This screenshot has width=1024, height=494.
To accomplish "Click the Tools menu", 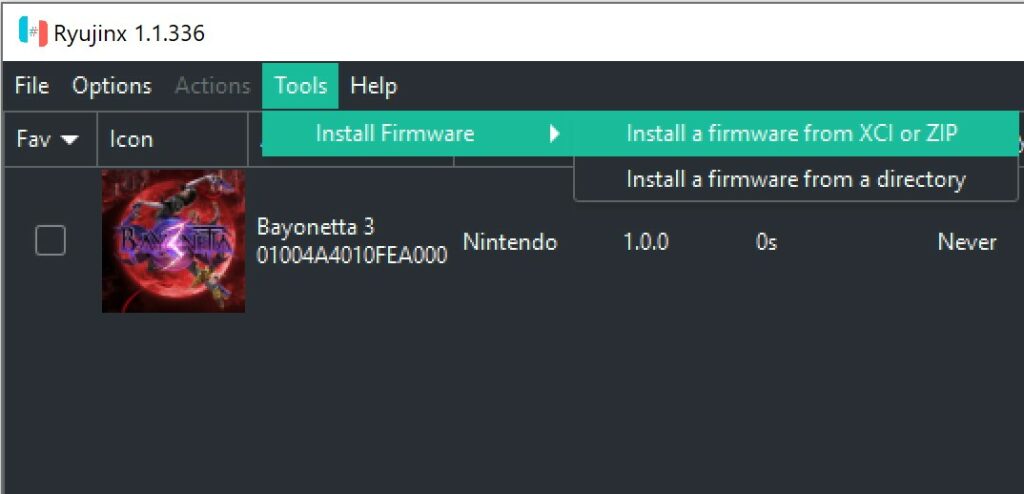I will coord(300,86).
